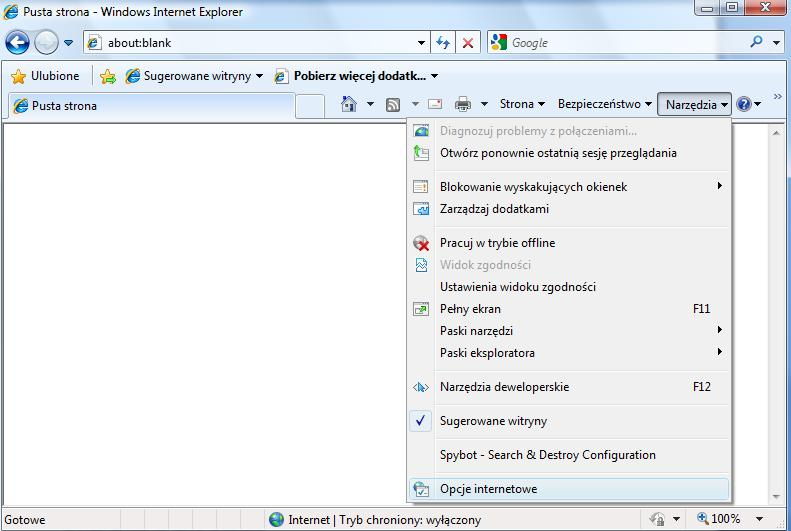The width and height of the screenshot is (791, 531).
Task: Close the Narzędzia menu button
Action: 695,104
